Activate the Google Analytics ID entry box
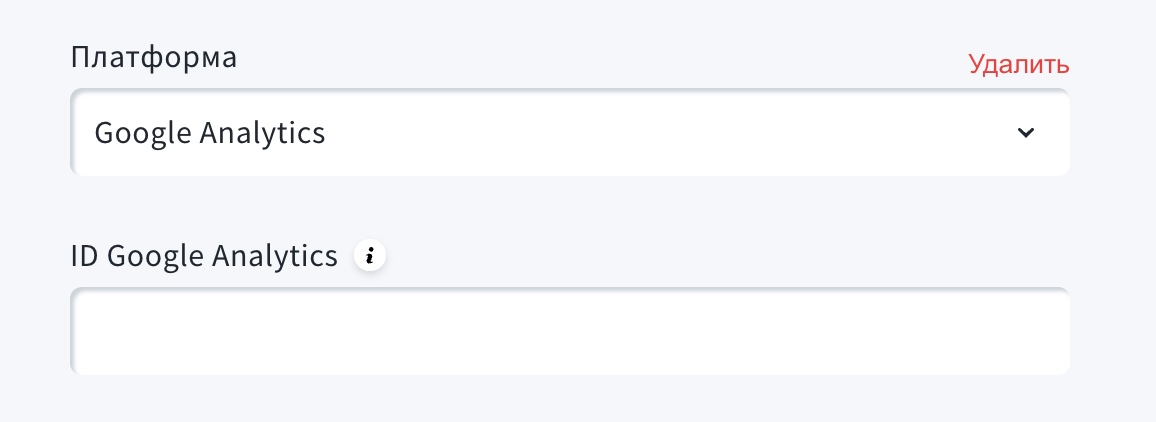 click(569, 332)
